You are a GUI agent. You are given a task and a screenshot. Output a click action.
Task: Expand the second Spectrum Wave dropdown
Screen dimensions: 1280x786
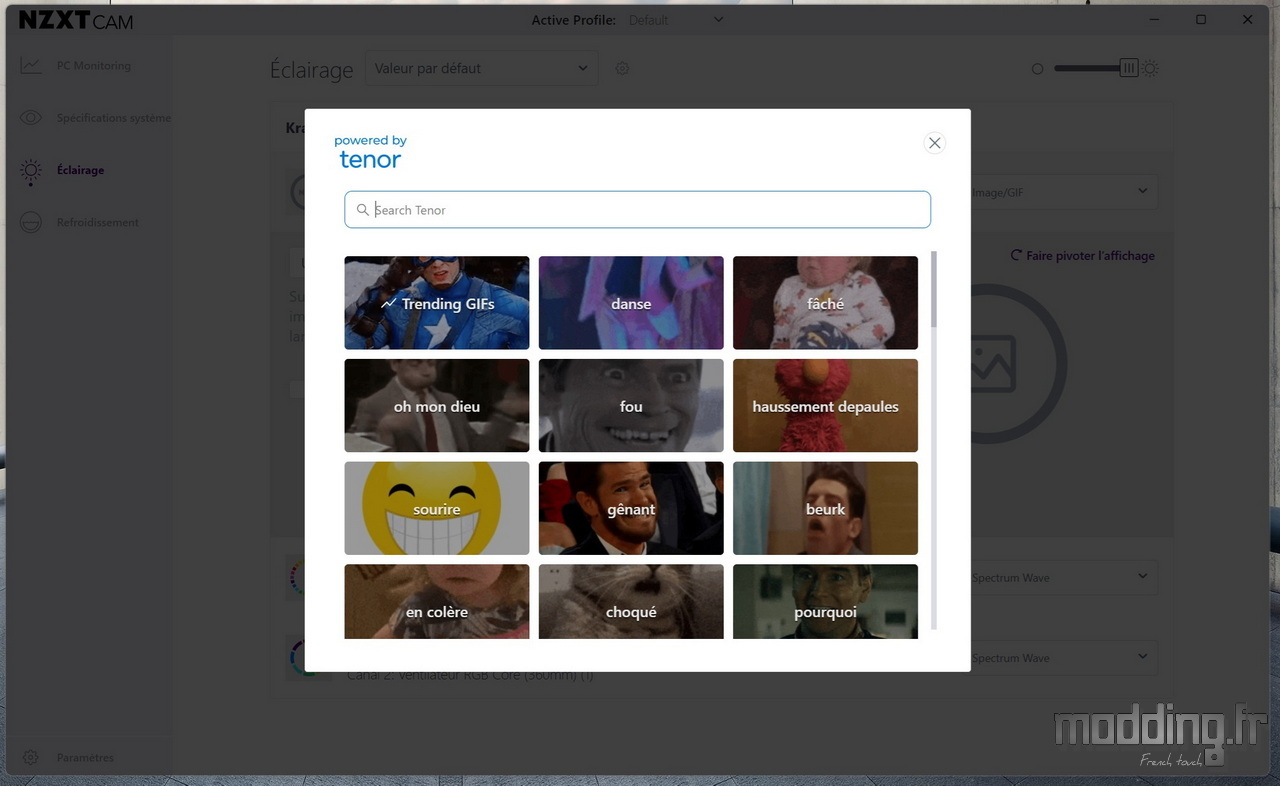1064,658
